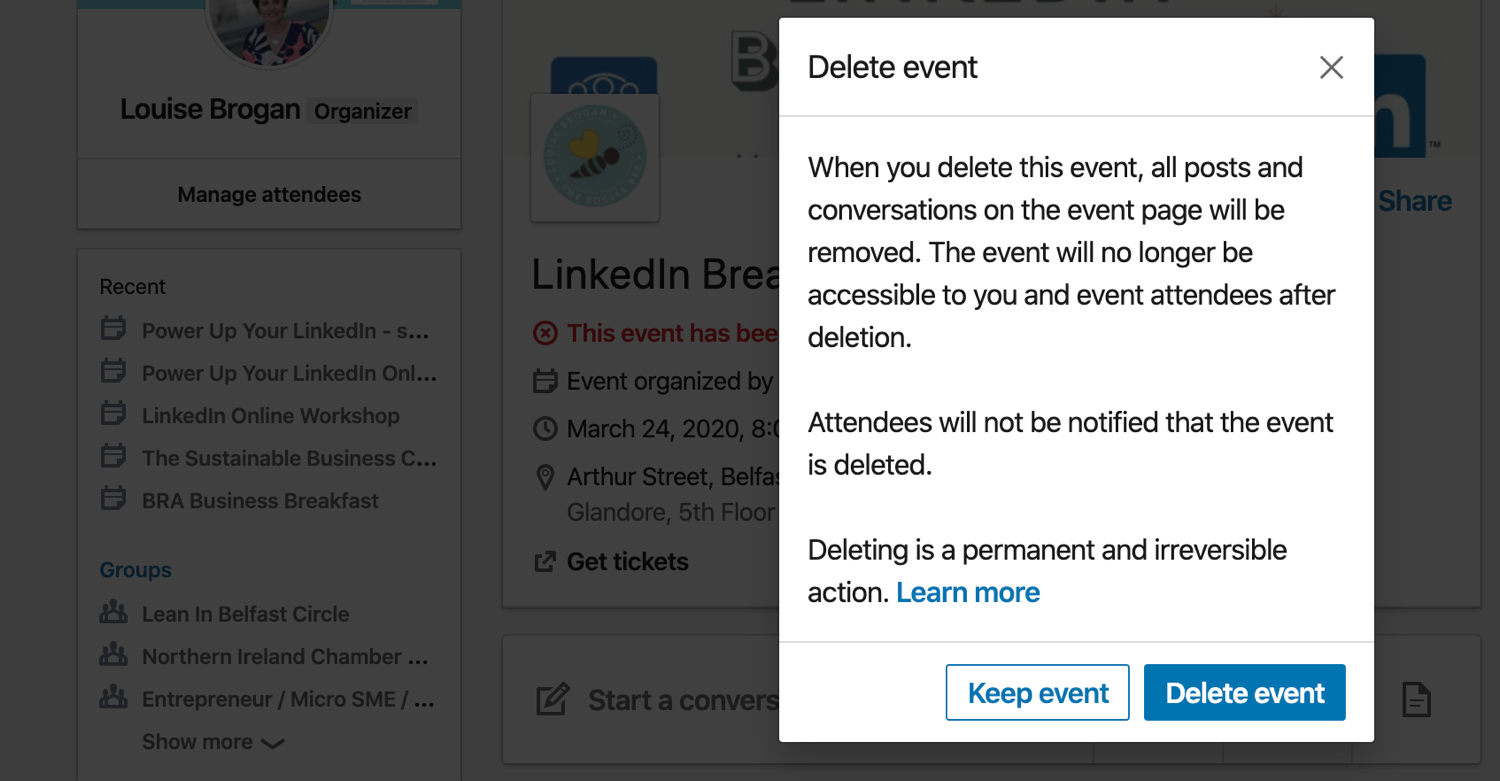
Task: Close the Delete event dialog
Action: point(1331,68)
